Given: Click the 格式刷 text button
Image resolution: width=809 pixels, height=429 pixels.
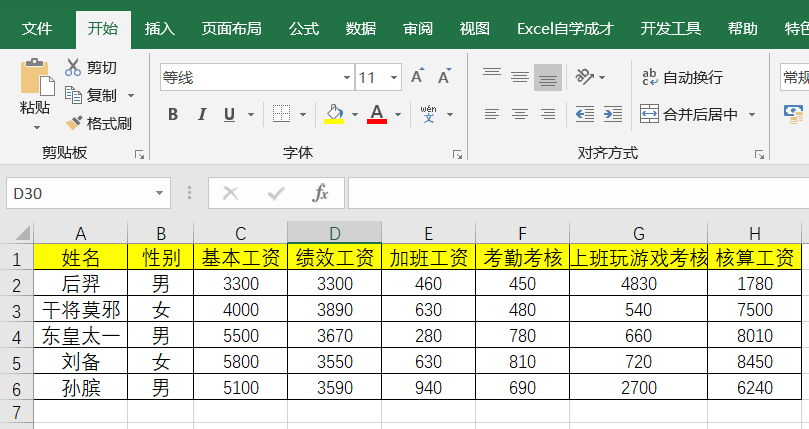Looking at the screenshot, I should [109, 123].
